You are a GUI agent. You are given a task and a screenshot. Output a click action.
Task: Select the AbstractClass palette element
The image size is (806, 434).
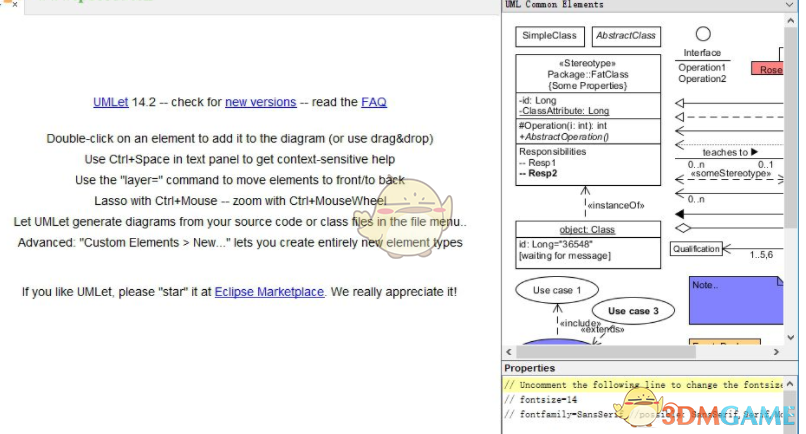tap(626, 36)
